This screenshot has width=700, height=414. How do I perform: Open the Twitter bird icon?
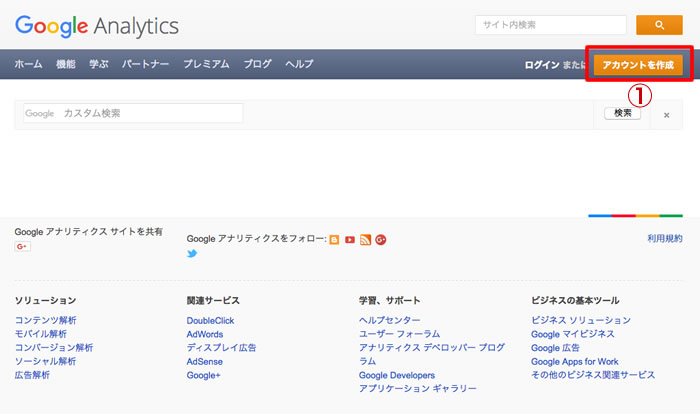192,254
